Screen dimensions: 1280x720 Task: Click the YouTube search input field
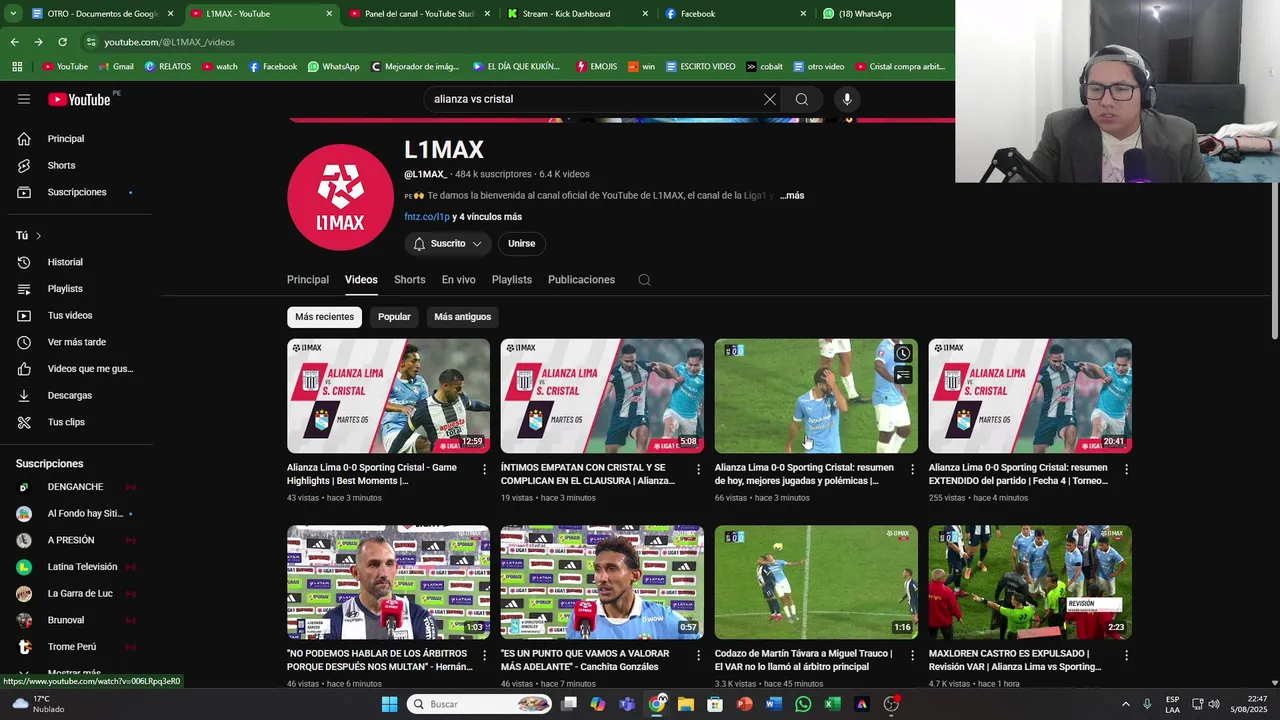point(590,99)
